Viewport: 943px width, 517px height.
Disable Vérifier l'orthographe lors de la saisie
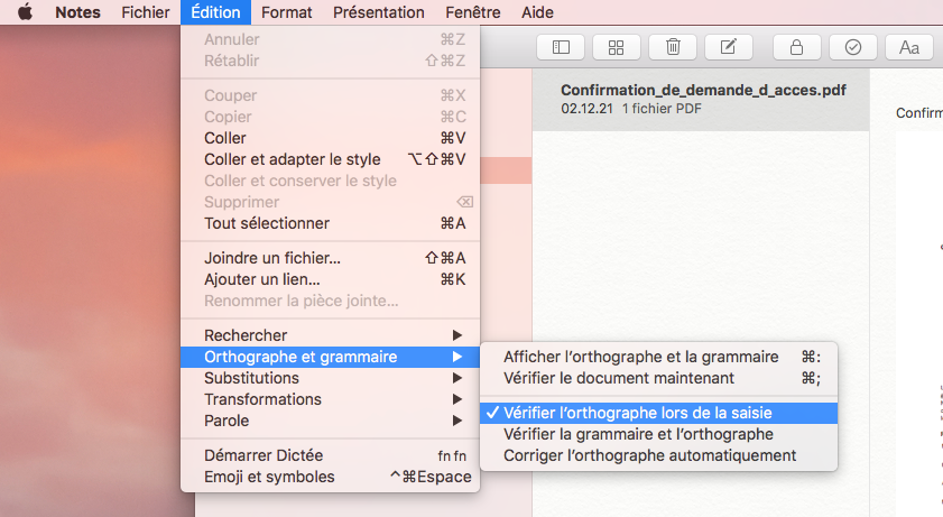click(637, 413)
